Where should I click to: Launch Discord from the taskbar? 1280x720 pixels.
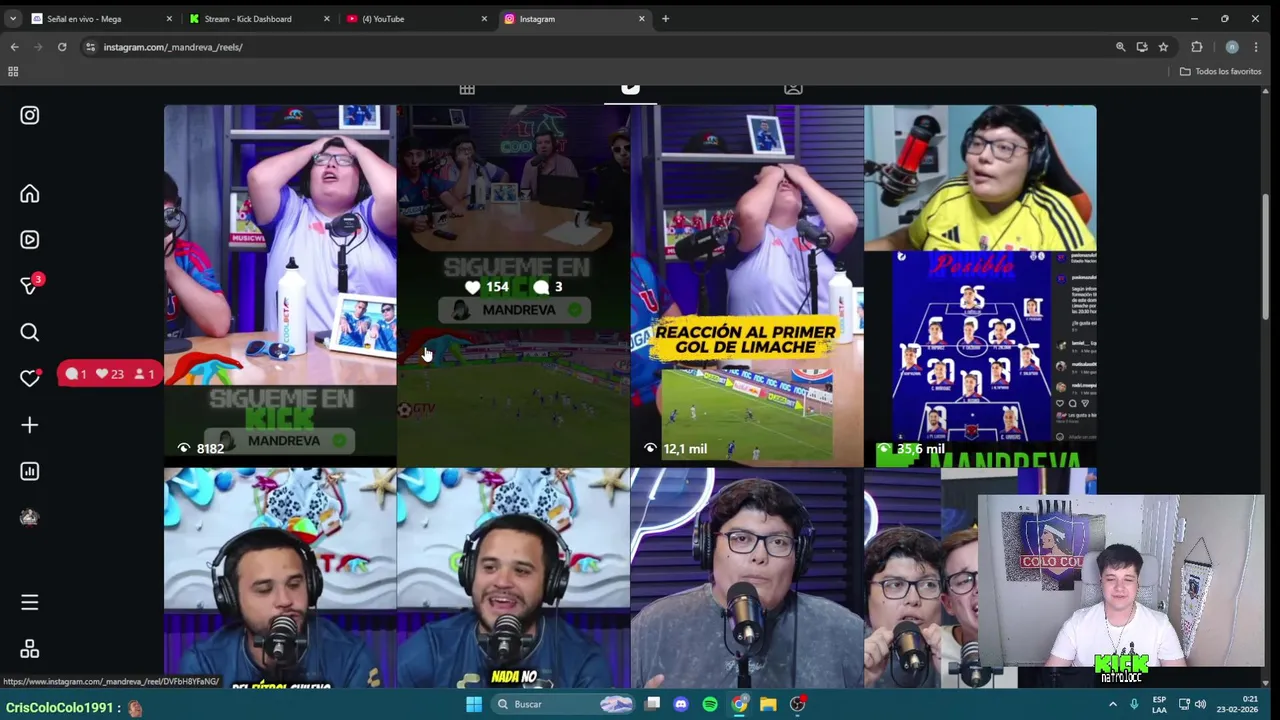[x=681, y=704]
